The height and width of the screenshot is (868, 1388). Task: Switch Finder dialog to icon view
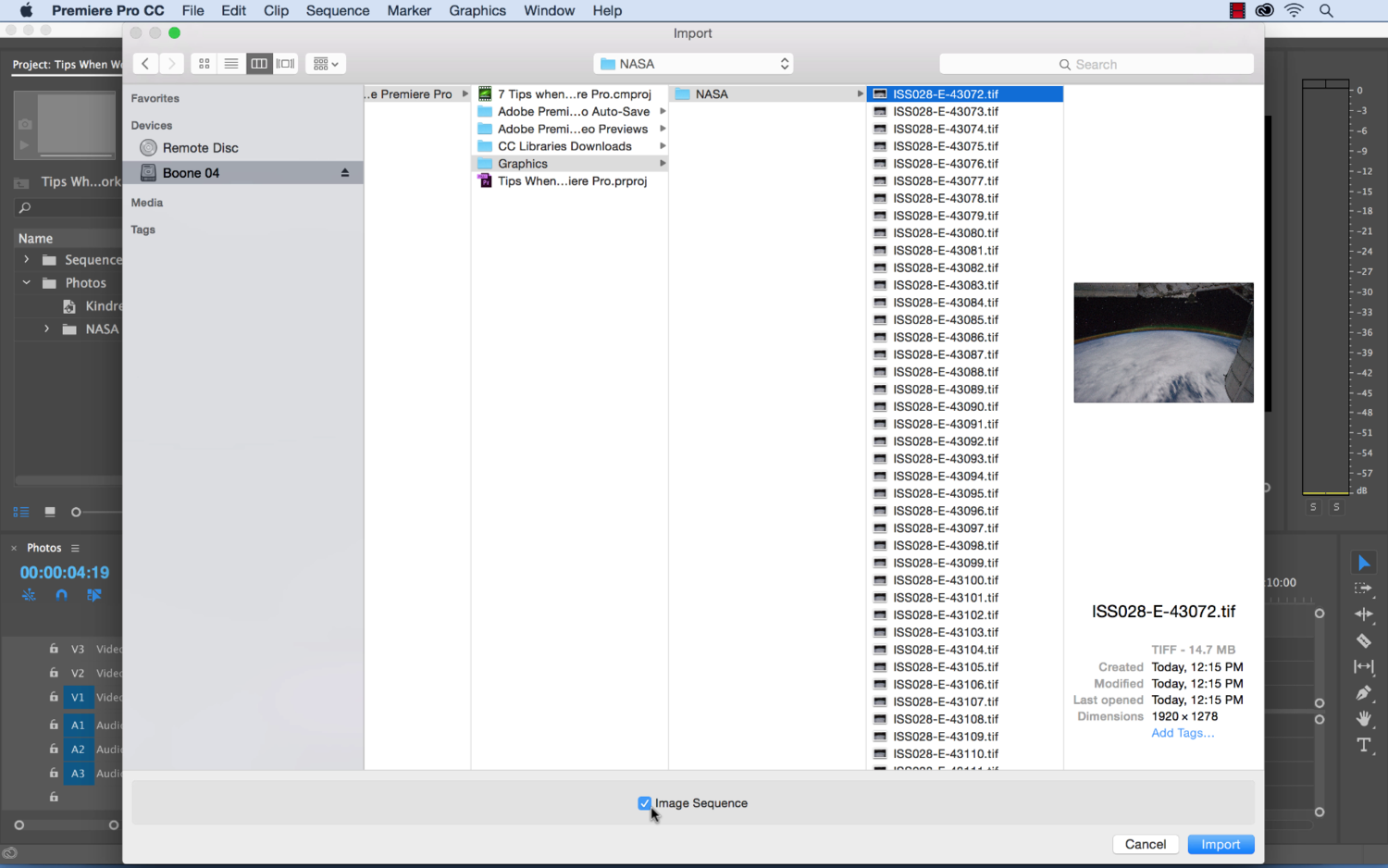(204, 64)
